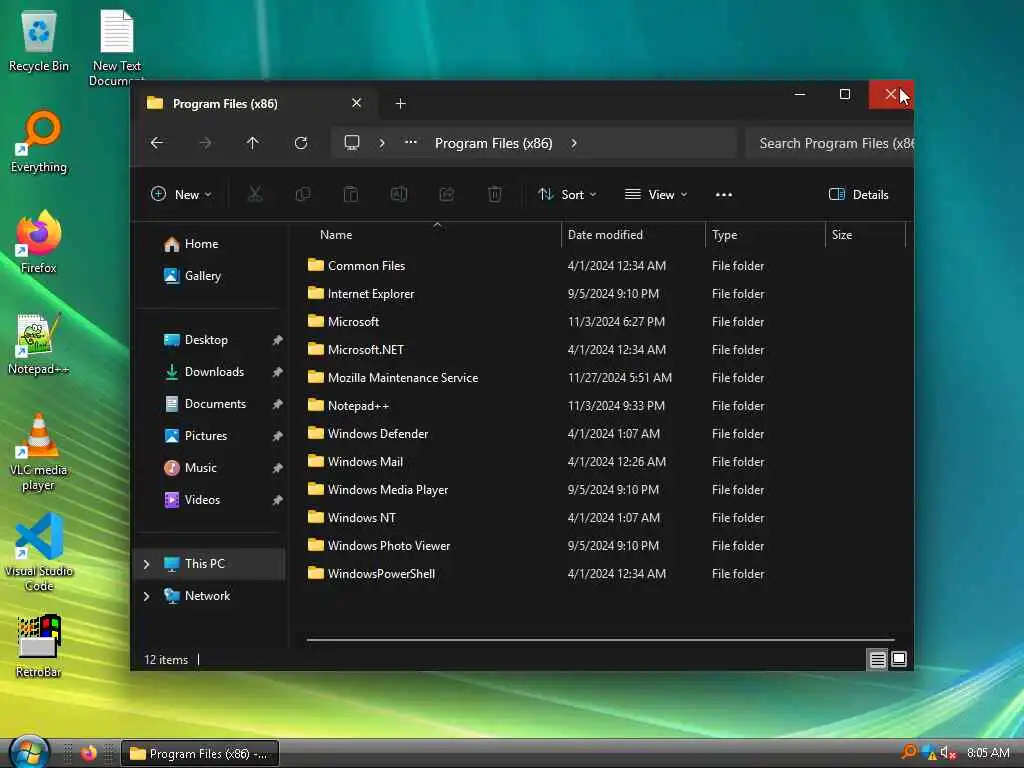Viewport: 1024px width, 768px height.
Task: Select the Recycle Bin desktop icon
Action: 39,41
